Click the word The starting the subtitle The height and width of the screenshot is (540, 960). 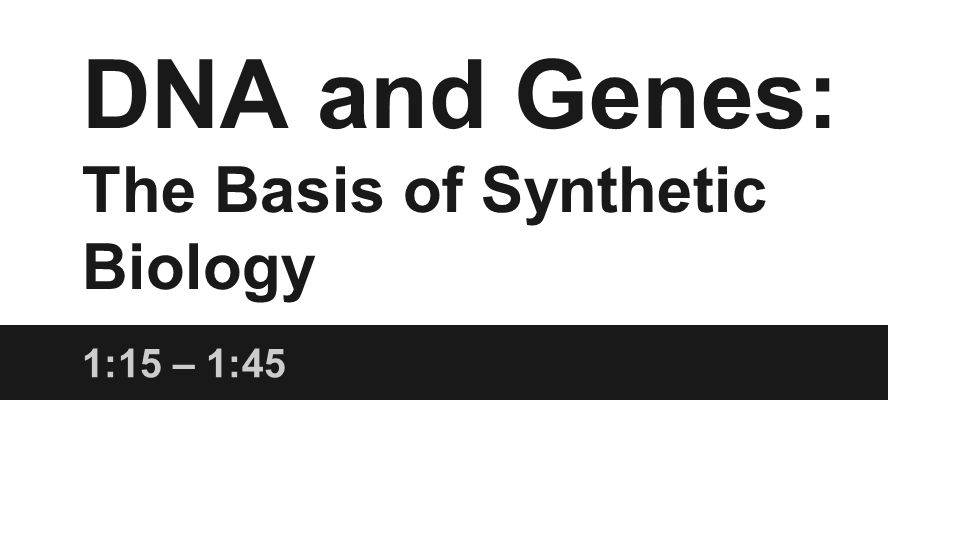click(139, 189)
